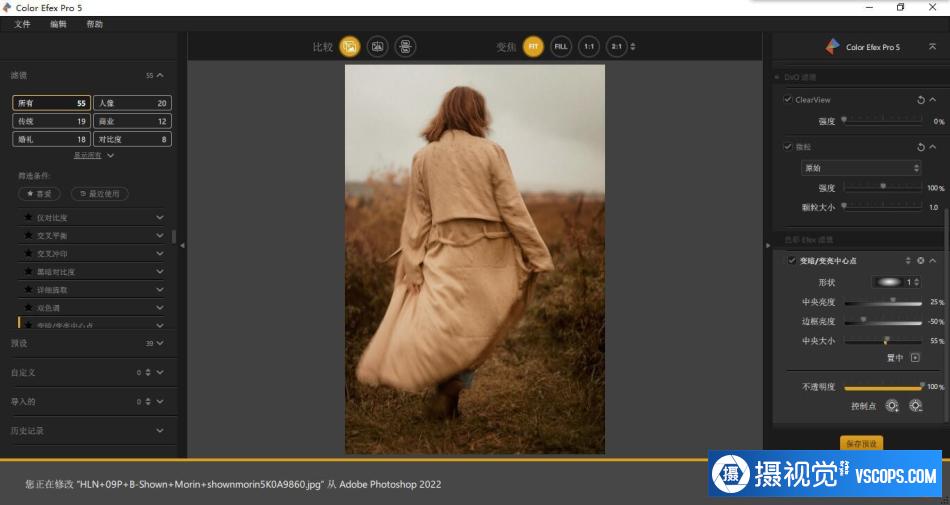Adjust the 边框亮度 slider
This screenshot has width=950, height=505.
point(883,322)
